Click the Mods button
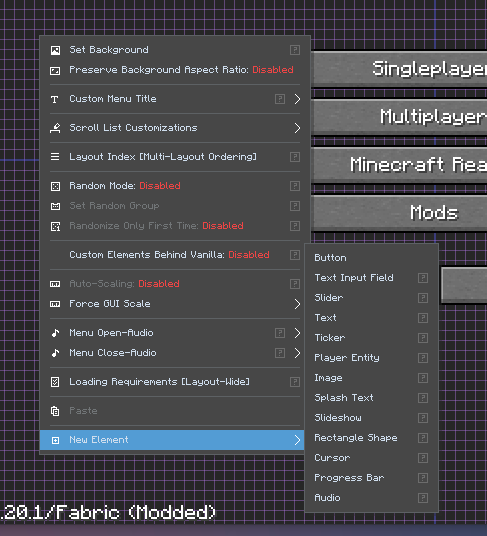This screenshot has height=536, width=487. point(399,213)
